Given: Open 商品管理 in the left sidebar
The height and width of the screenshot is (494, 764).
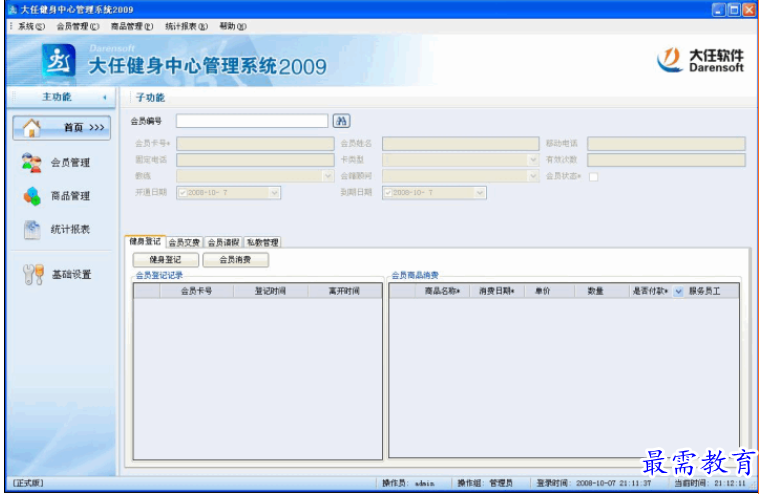Looking at the screenshot, I should click(x=56, y=196).
